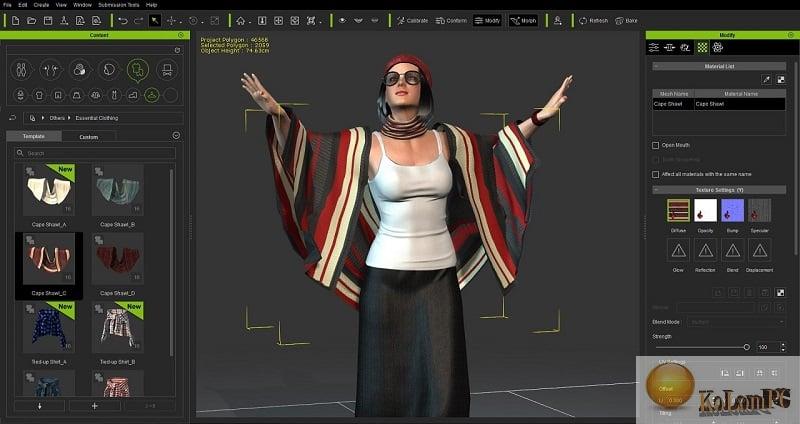
Task: Activate the Rotate tool icon
Action: tap(193, 21)
